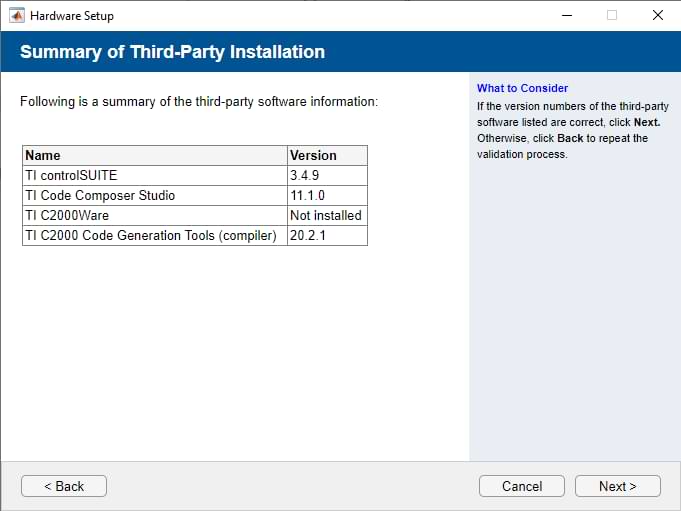Select TI C2000 Code Generation Tools cell
Image resolution: width=681 pixels, height=511 pixels.
(155, 235)
